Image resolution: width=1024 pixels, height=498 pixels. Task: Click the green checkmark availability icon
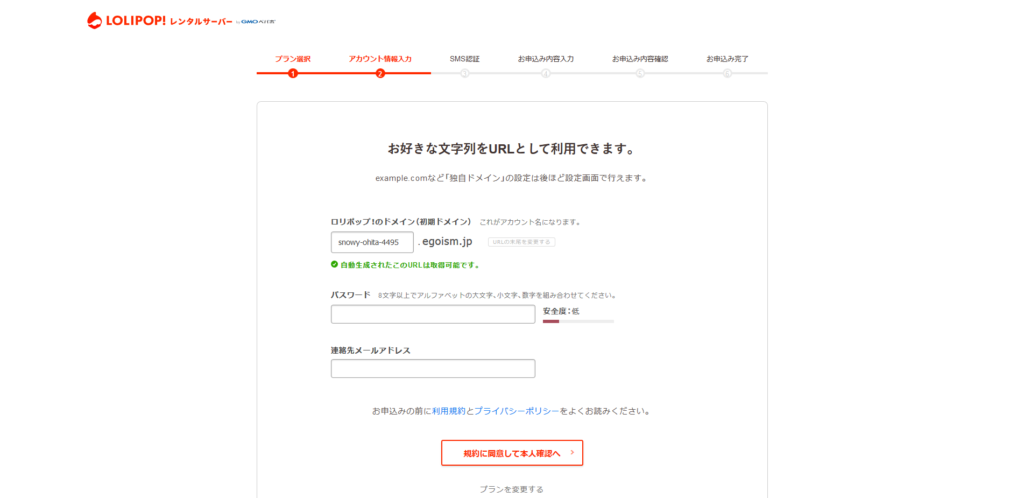coord(335,265)
